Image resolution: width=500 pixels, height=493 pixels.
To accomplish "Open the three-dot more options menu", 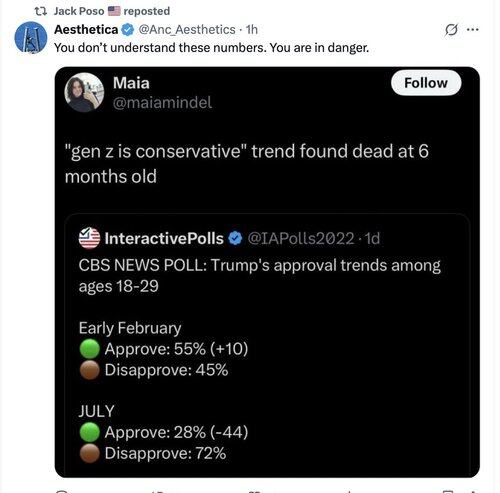I will pos(473,30).
